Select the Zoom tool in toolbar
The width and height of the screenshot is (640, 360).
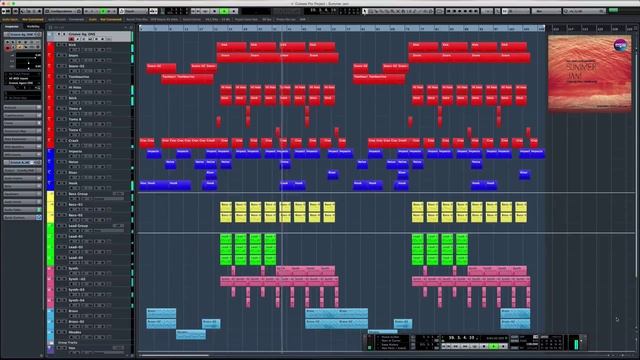coord(393,11)
